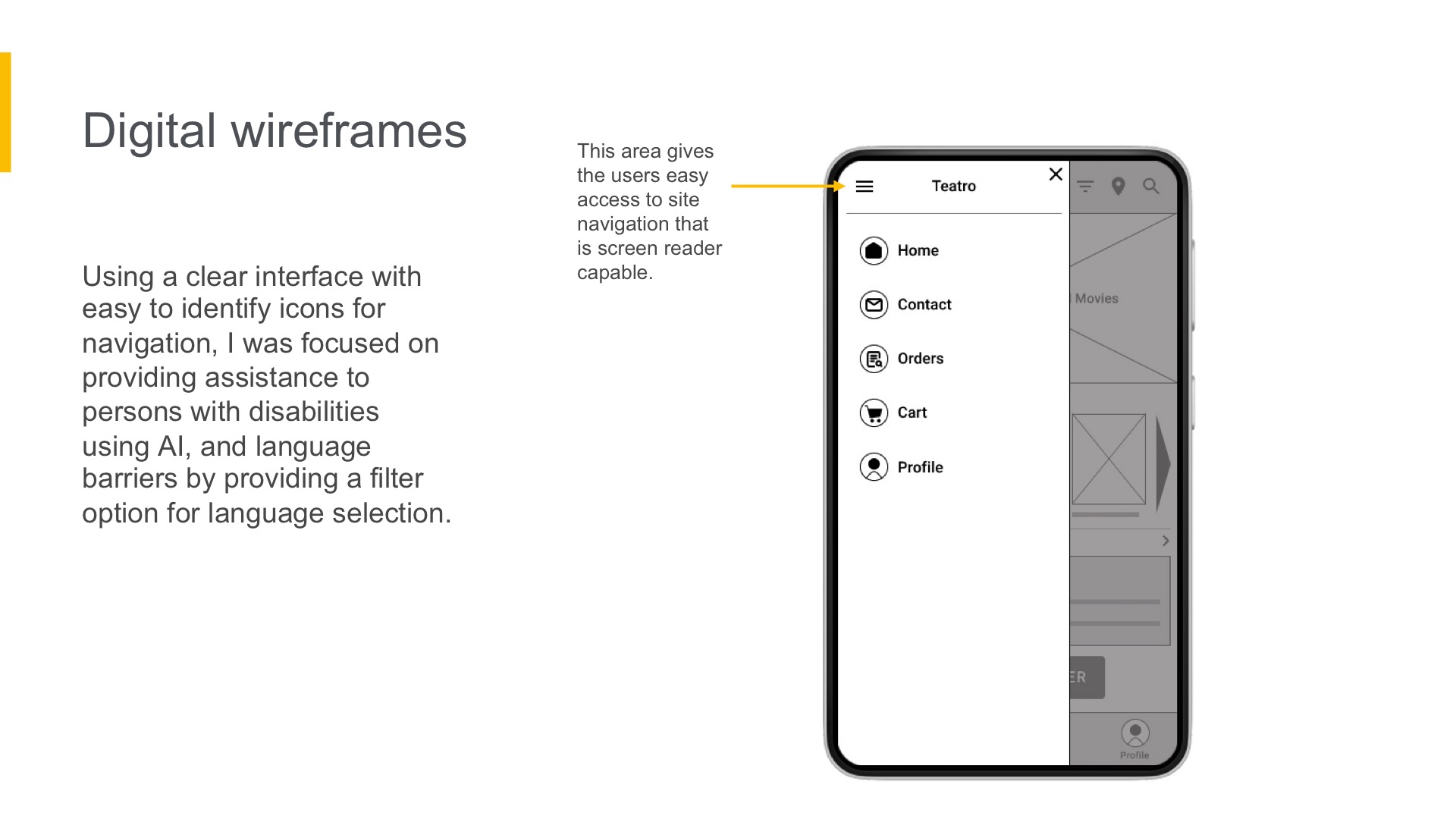This screenshot has height=819, width=1456.
Task: Click the search icon in header
Action: [x=1151, y=187]
